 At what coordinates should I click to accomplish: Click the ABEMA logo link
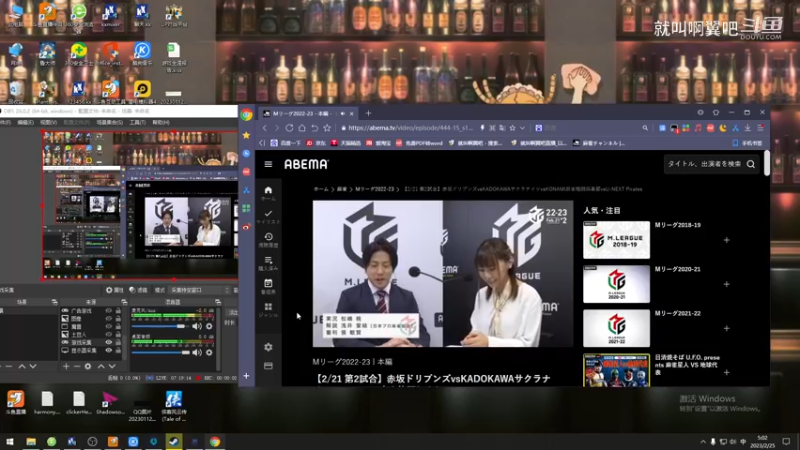306,164
